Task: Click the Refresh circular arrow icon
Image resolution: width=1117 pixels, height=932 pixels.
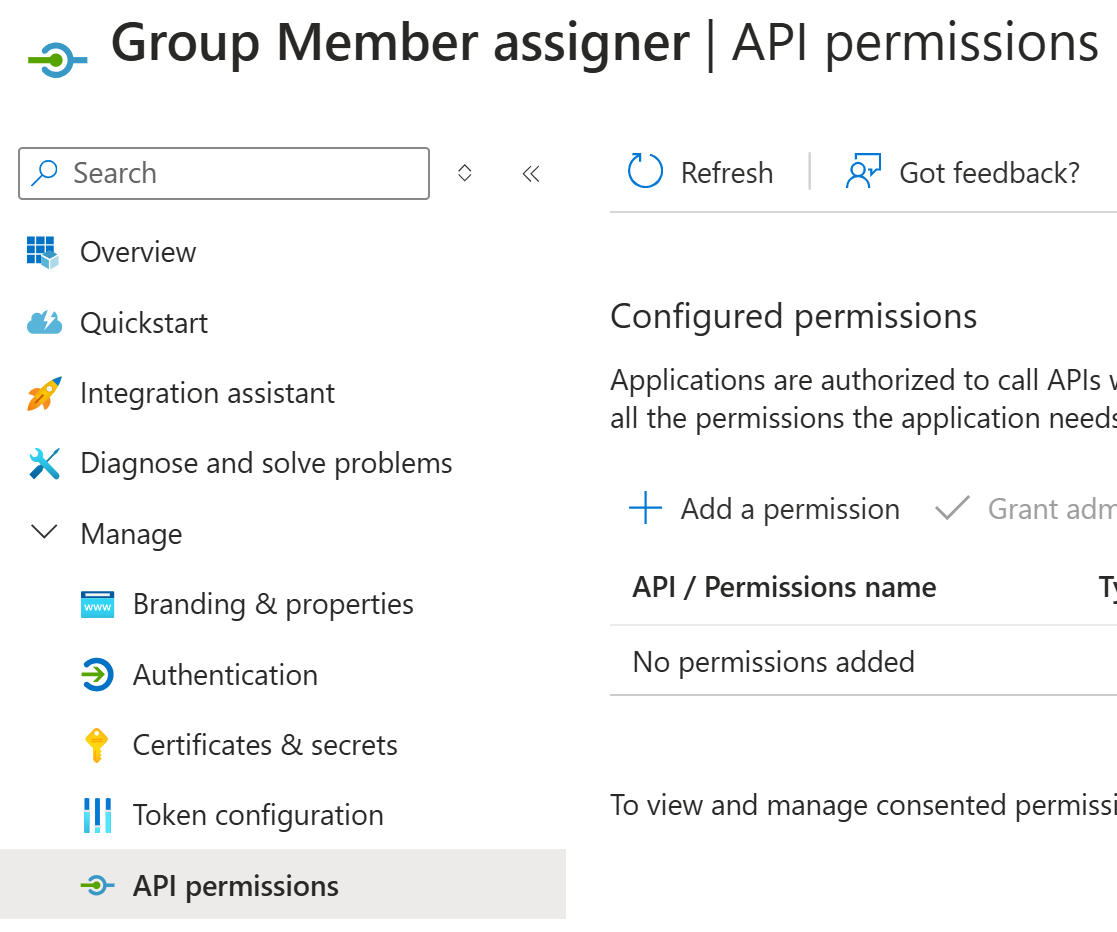Action: [x=645, y=171]
